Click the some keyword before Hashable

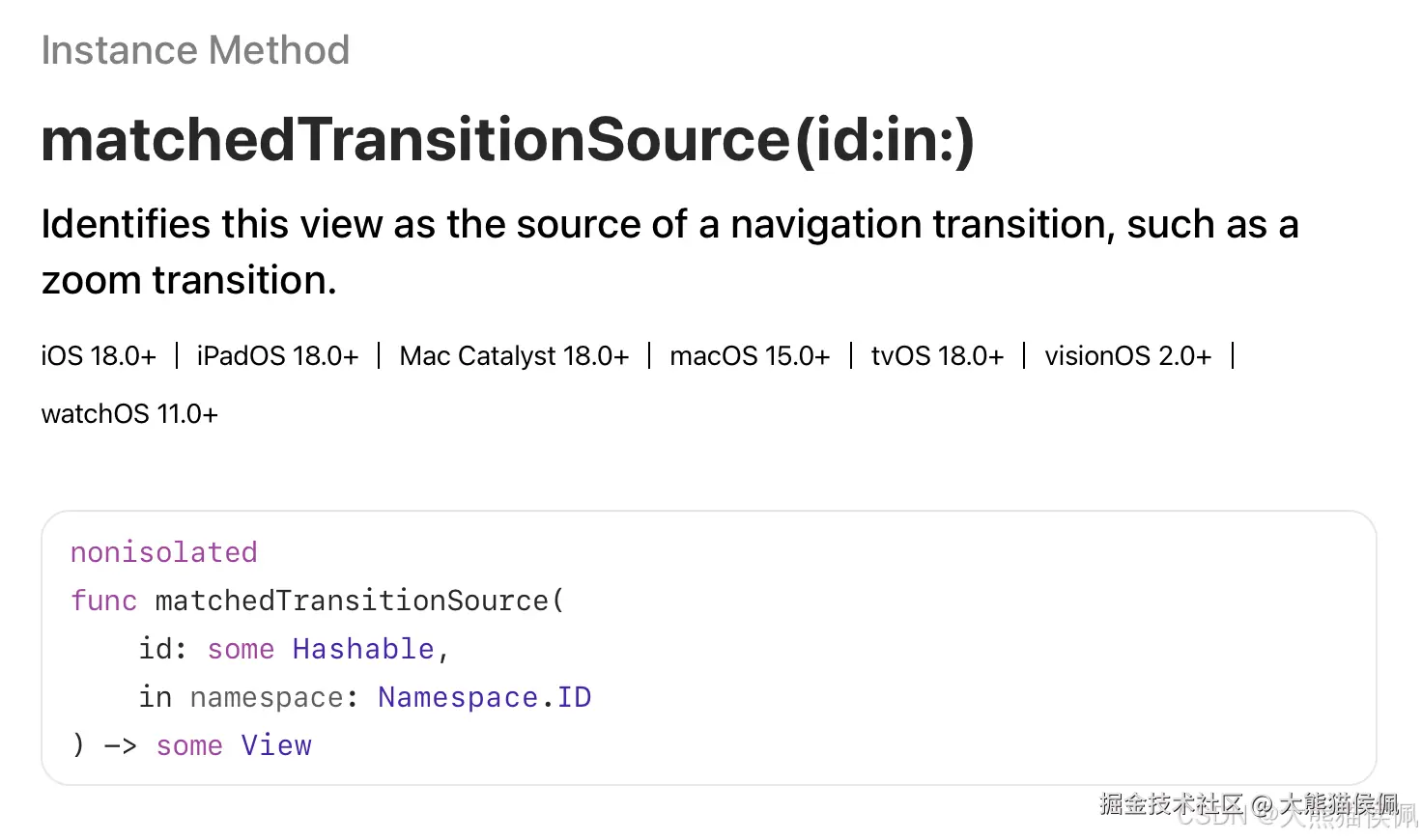(241, 649)
